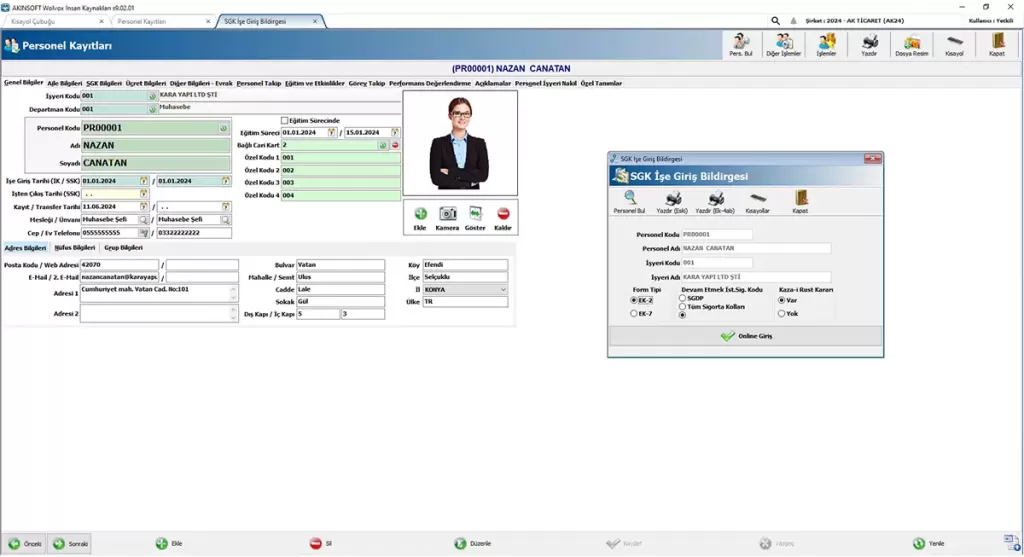Click the Kaldır photo icon

(x=503, y=218)
